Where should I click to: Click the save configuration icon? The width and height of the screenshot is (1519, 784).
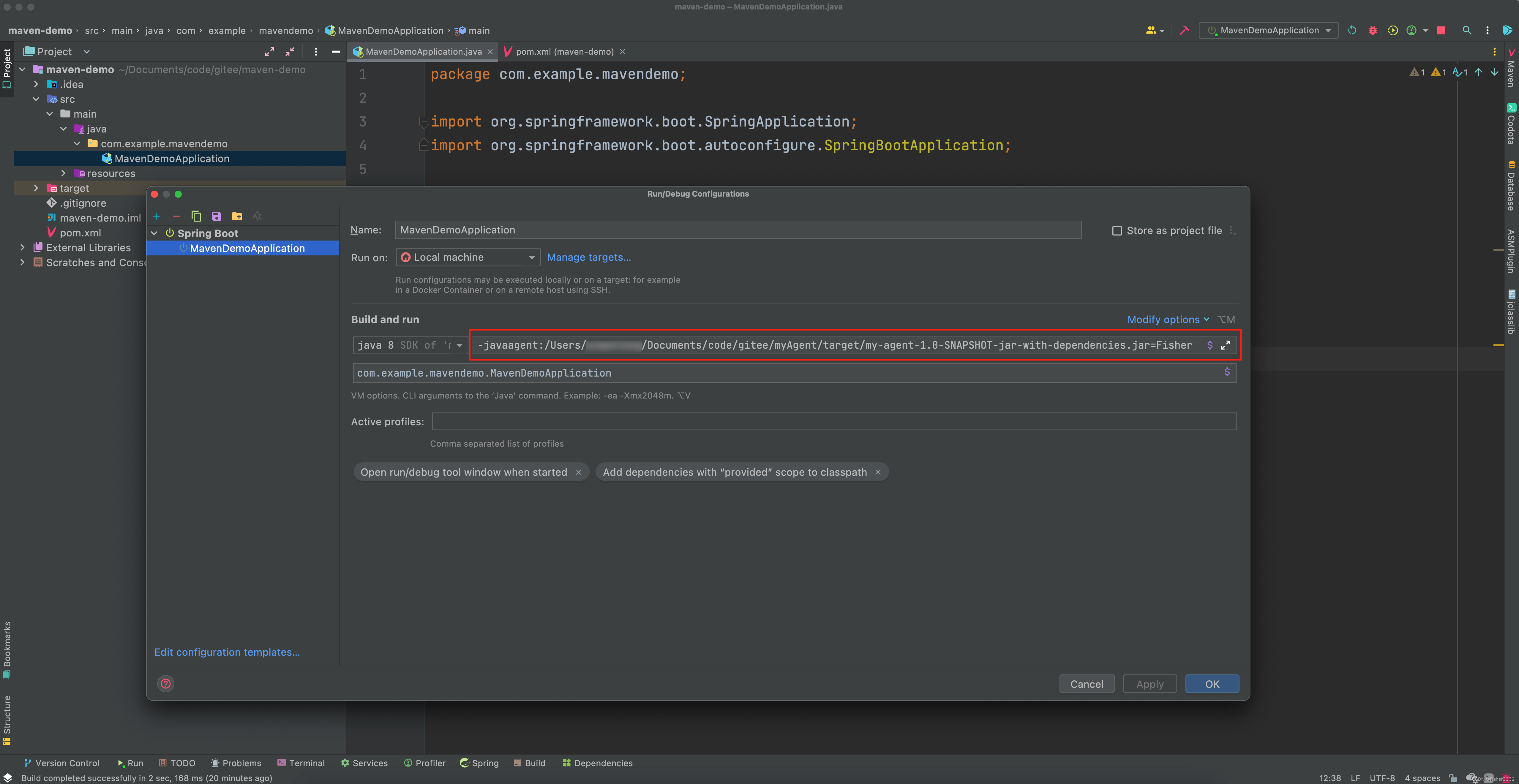217,216
